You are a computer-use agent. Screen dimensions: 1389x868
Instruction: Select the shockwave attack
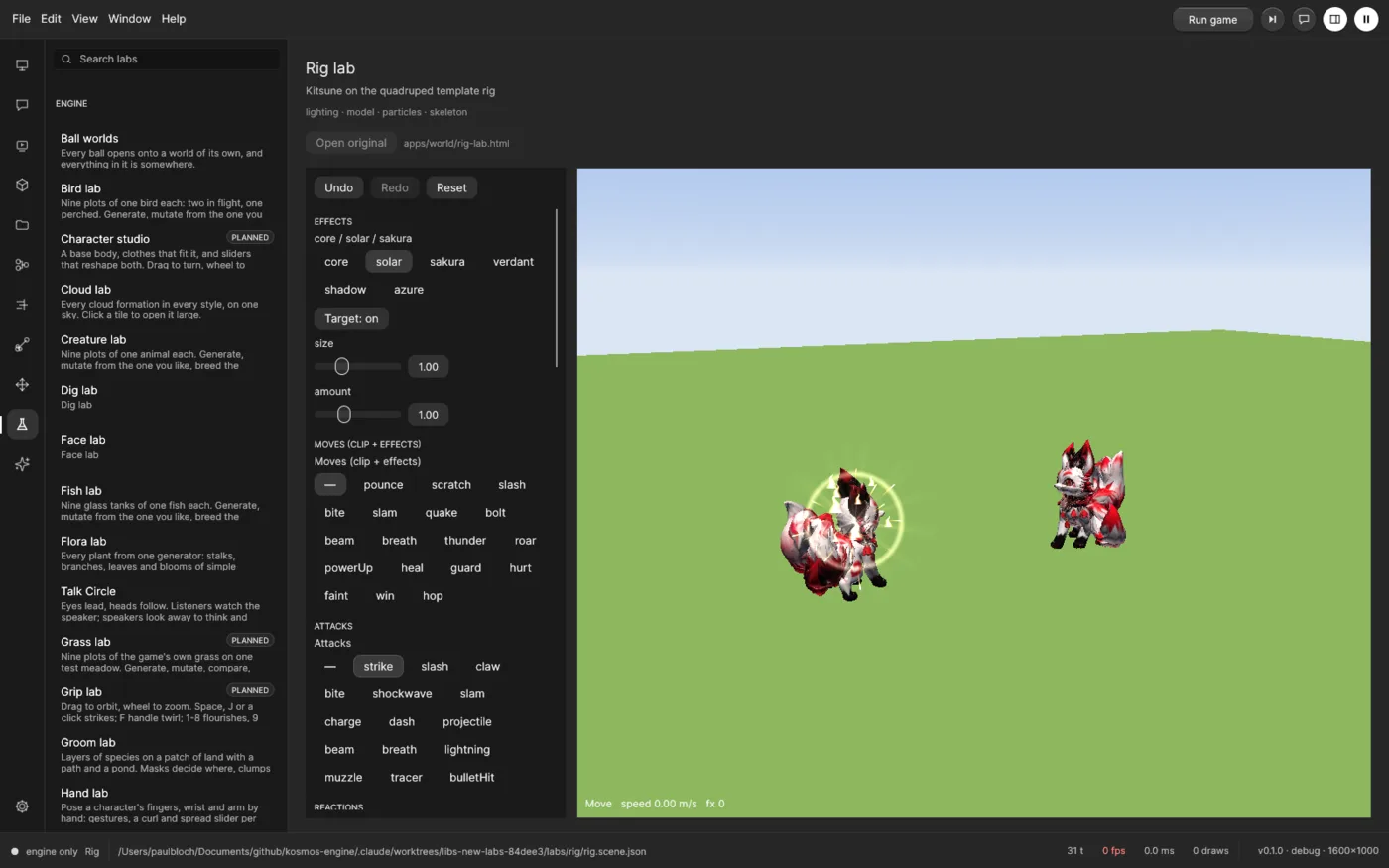pyautogui.click(x=402, y=694)
